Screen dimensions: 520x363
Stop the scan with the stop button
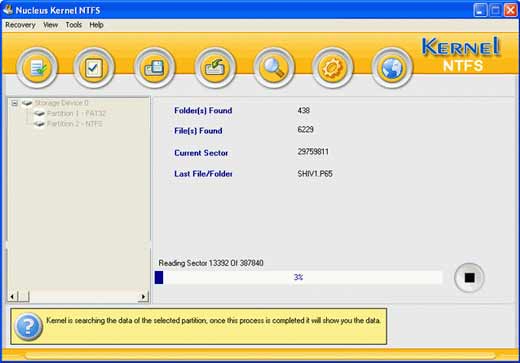tap(469, 278)
